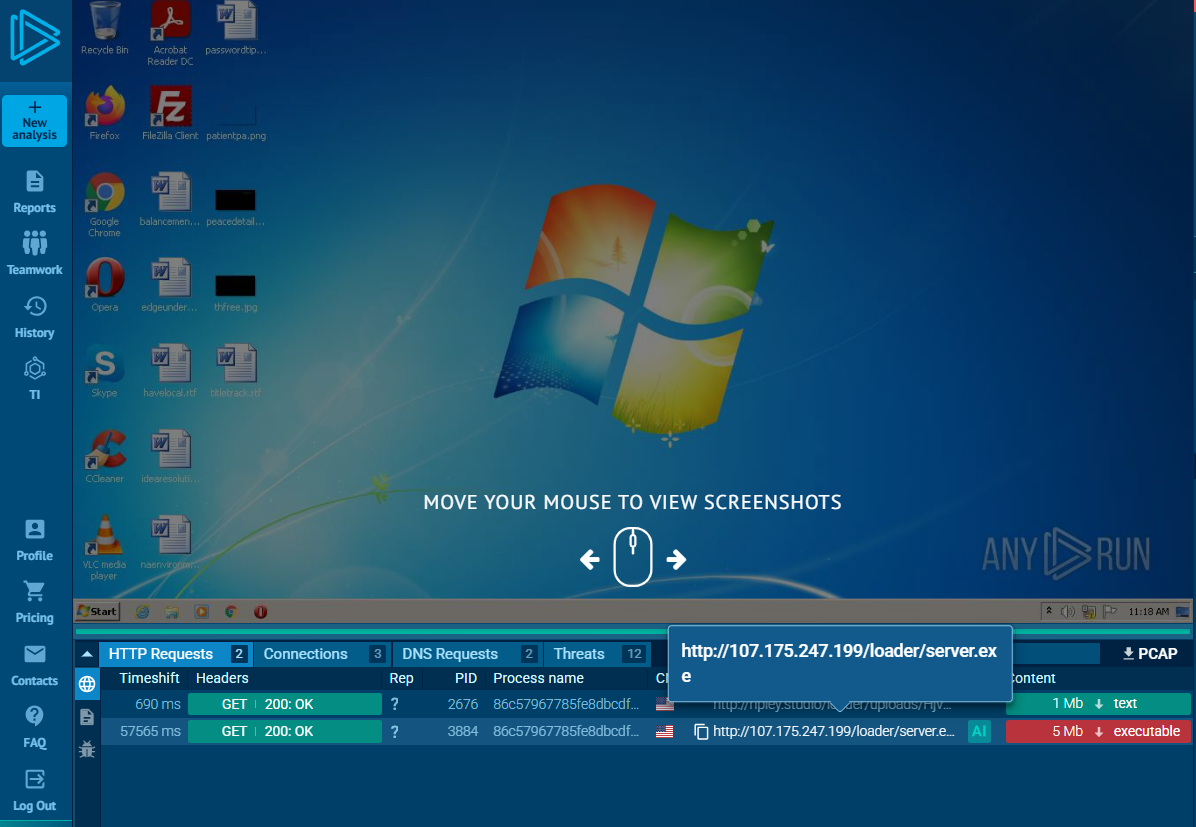Click the US flag in 57565 ms row
This screenshot has width=1196, height=827.
click(664, 732)
